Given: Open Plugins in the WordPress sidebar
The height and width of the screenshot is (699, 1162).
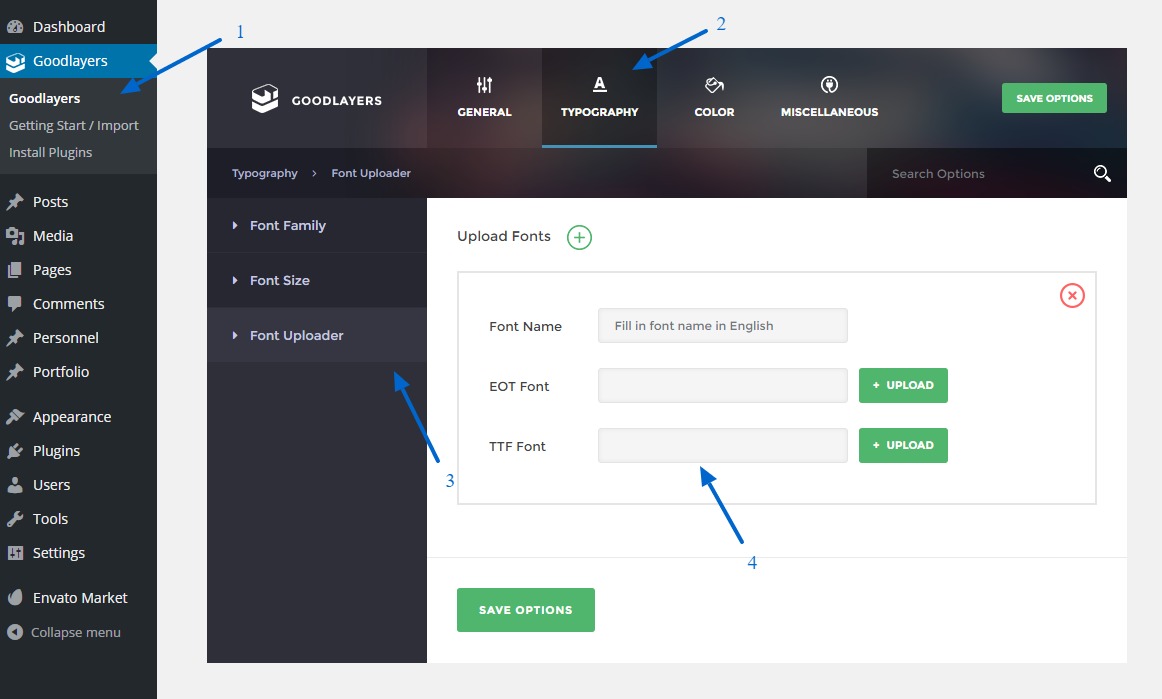Looking at the screenshot, I should click(56, 451).
